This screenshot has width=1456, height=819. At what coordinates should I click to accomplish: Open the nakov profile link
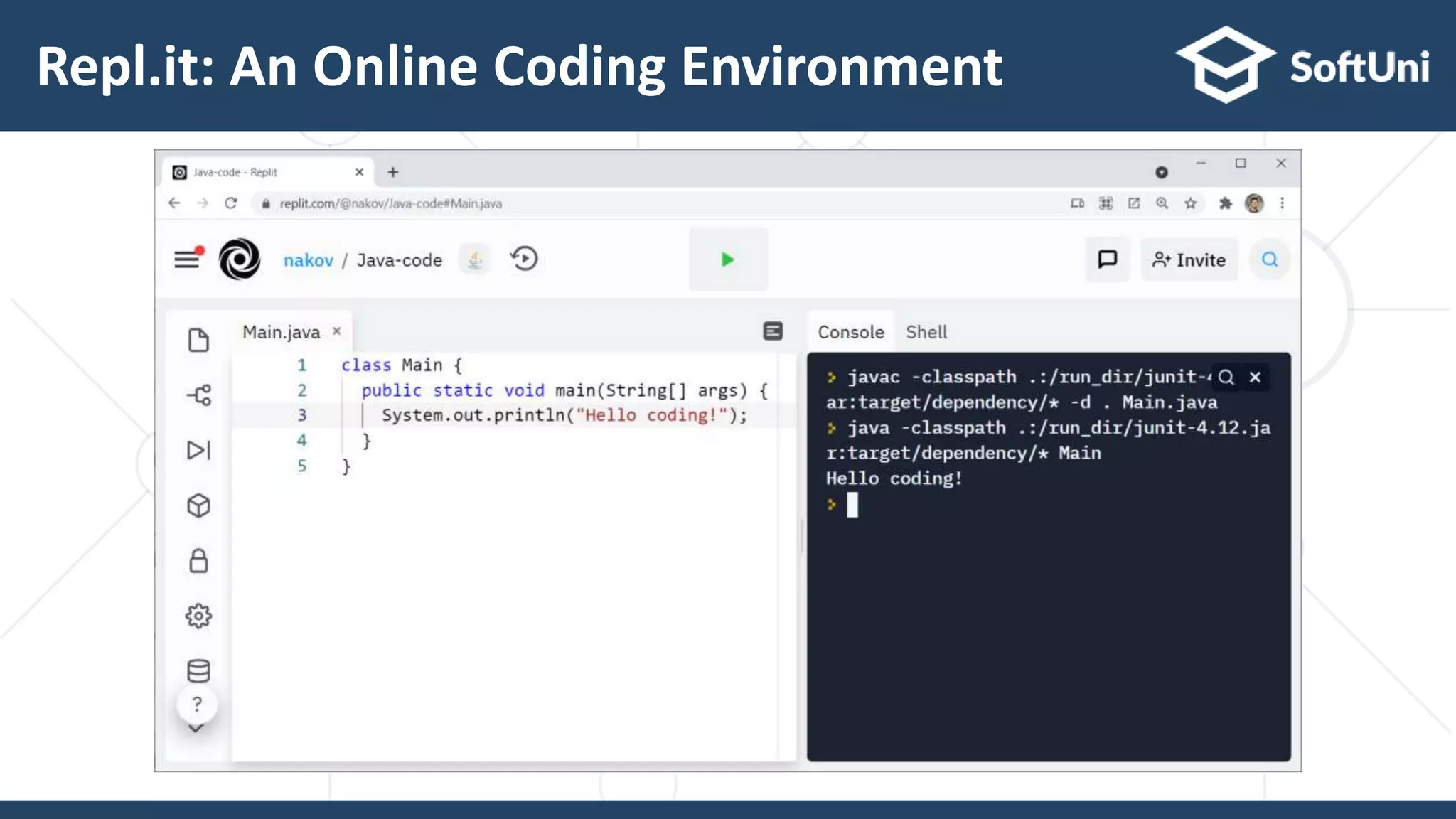(308, 260)
